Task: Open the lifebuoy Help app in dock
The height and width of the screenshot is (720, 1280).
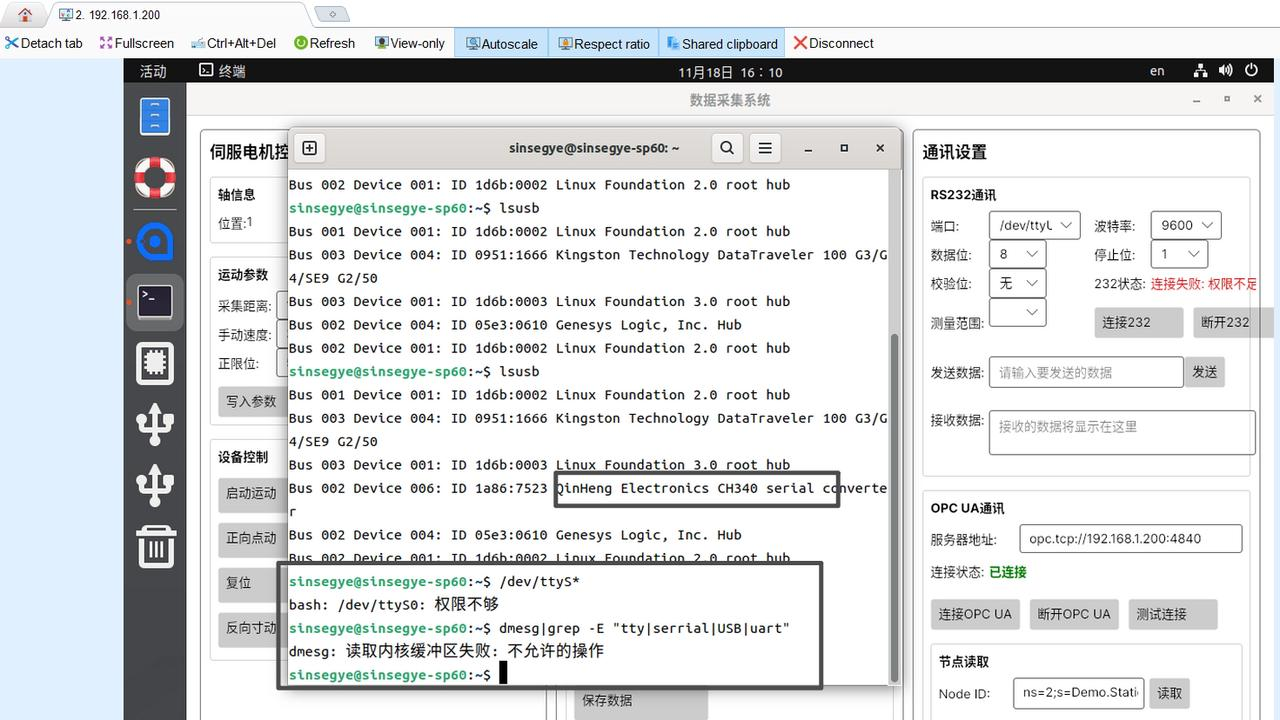Action: click(155, 178)
